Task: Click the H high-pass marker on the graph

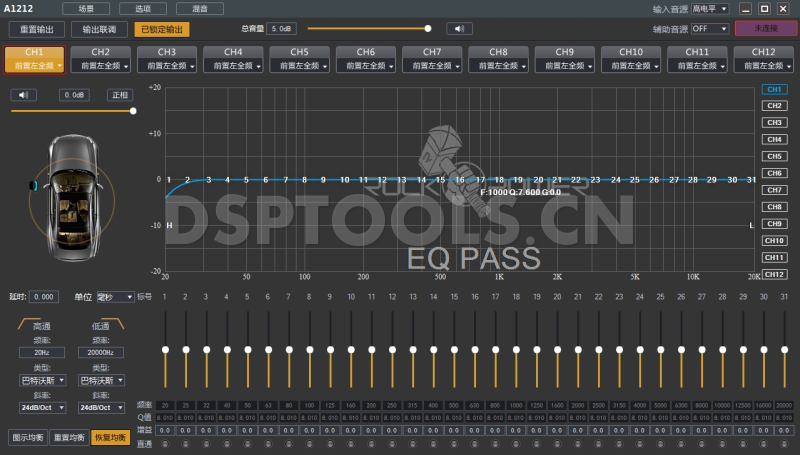Action: pos(169,225)
